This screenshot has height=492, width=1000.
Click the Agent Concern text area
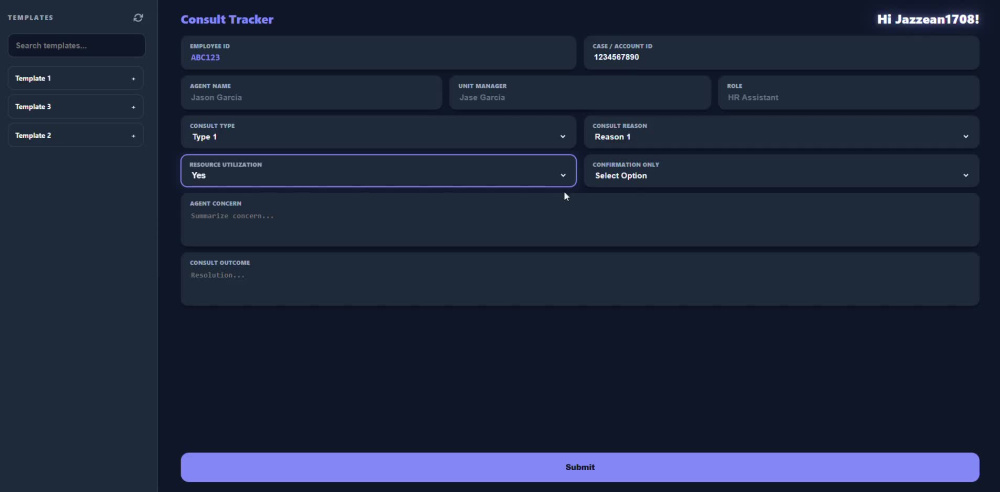click(x=580, y=220)
